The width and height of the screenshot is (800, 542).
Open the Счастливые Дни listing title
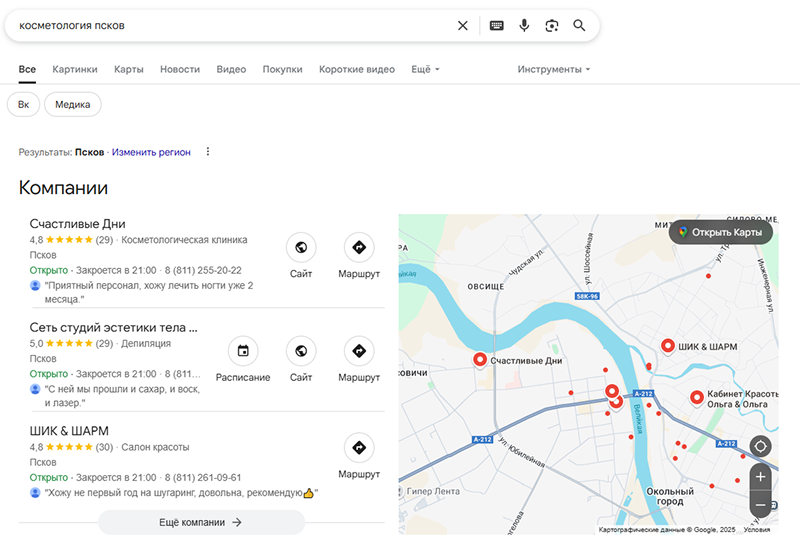click(x=78, y=224)
